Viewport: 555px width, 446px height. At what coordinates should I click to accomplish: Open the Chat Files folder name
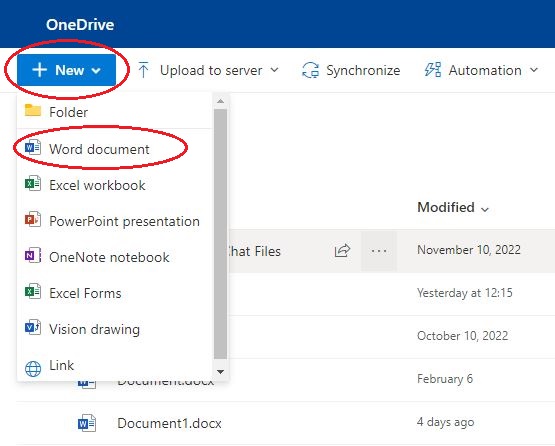[x=254, y=251]
